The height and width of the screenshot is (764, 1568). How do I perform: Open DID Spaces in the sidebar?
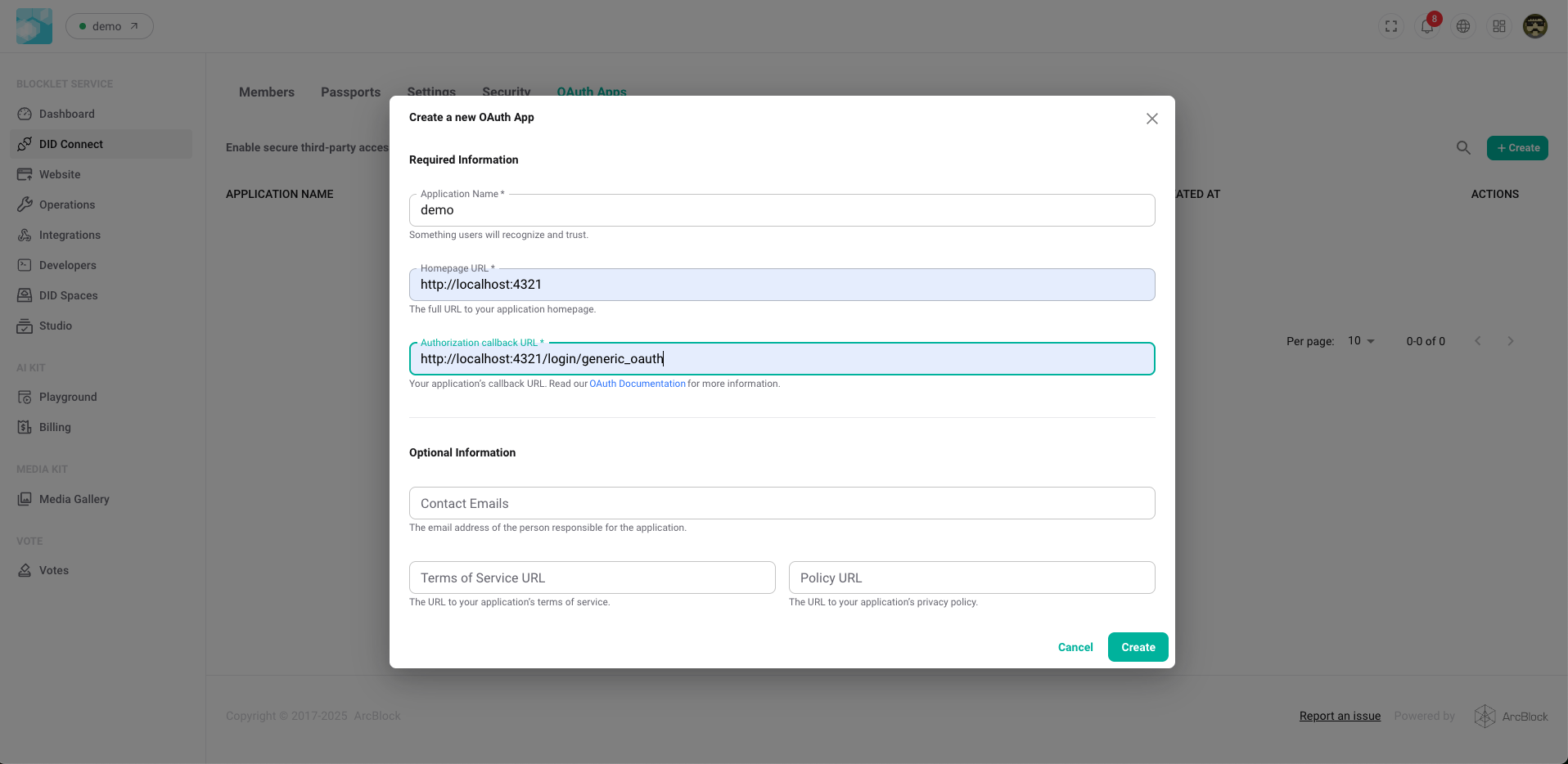(x=68, y=295)
